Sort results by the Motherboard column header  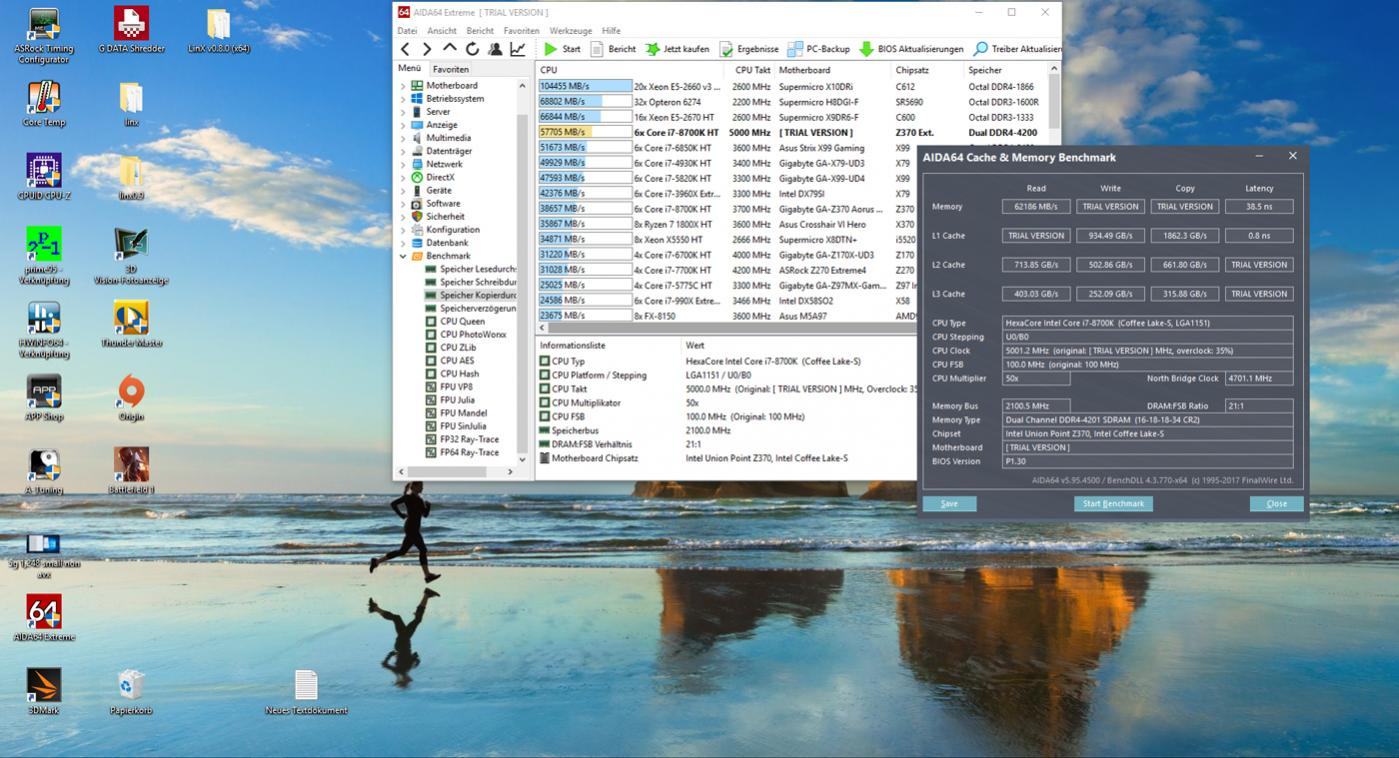point(833,70)
